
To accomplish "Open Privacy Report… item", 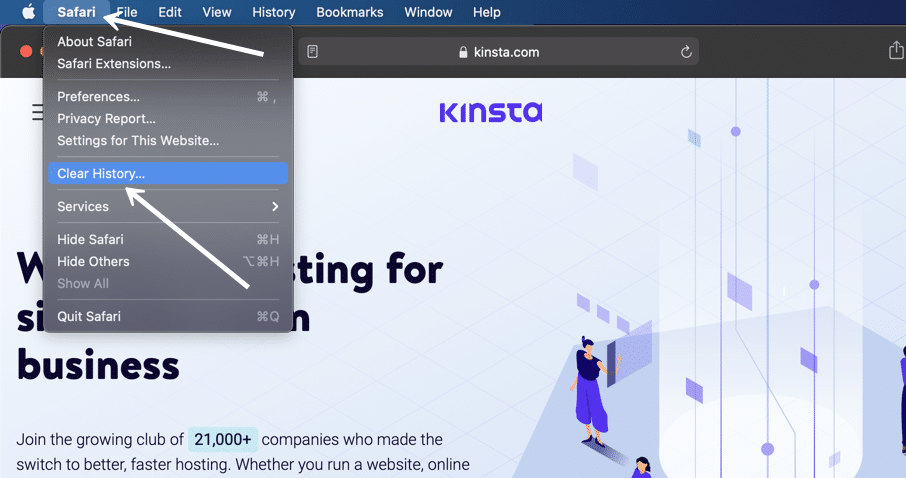I will (x=106, y=119).
